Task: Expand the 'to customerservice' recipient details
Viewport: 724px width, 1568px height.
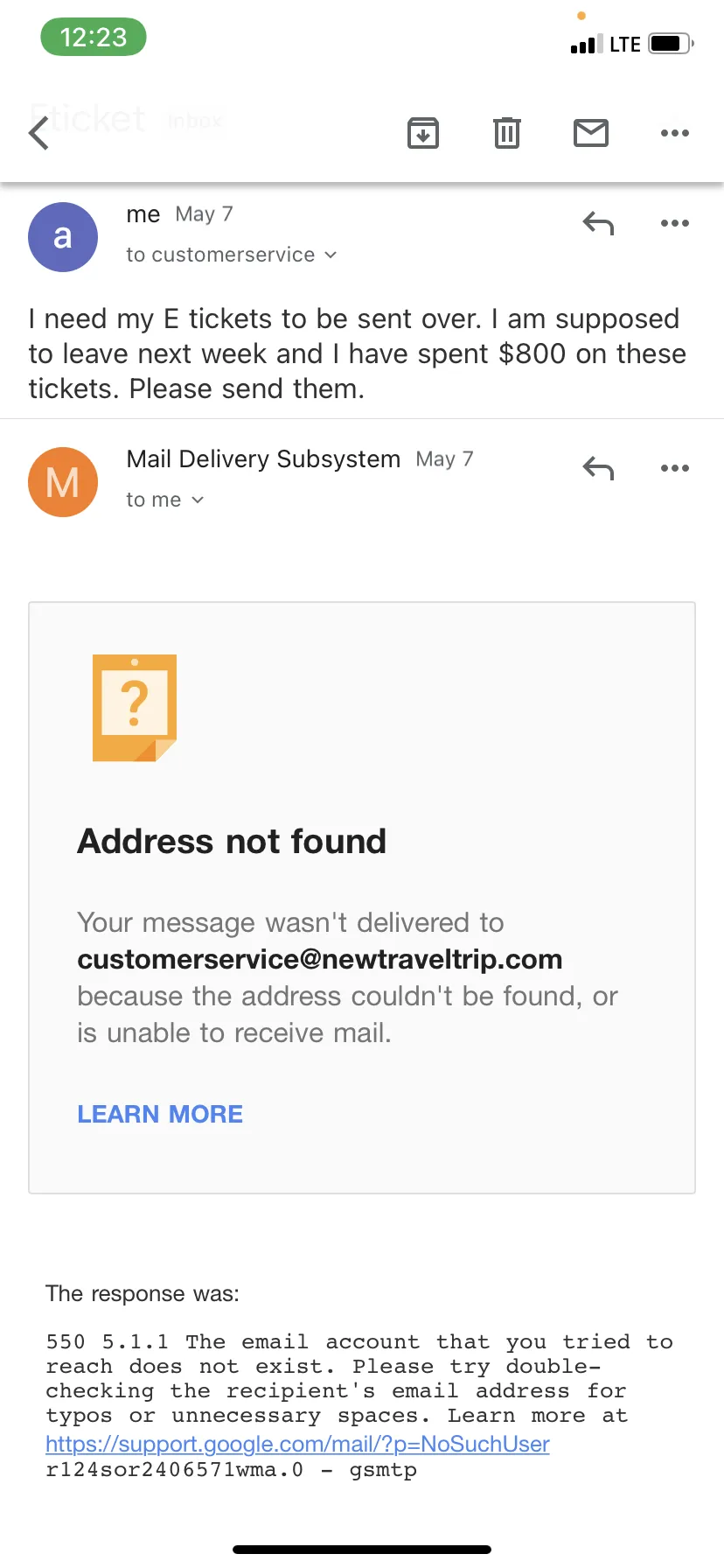Action: click(232, 255)
